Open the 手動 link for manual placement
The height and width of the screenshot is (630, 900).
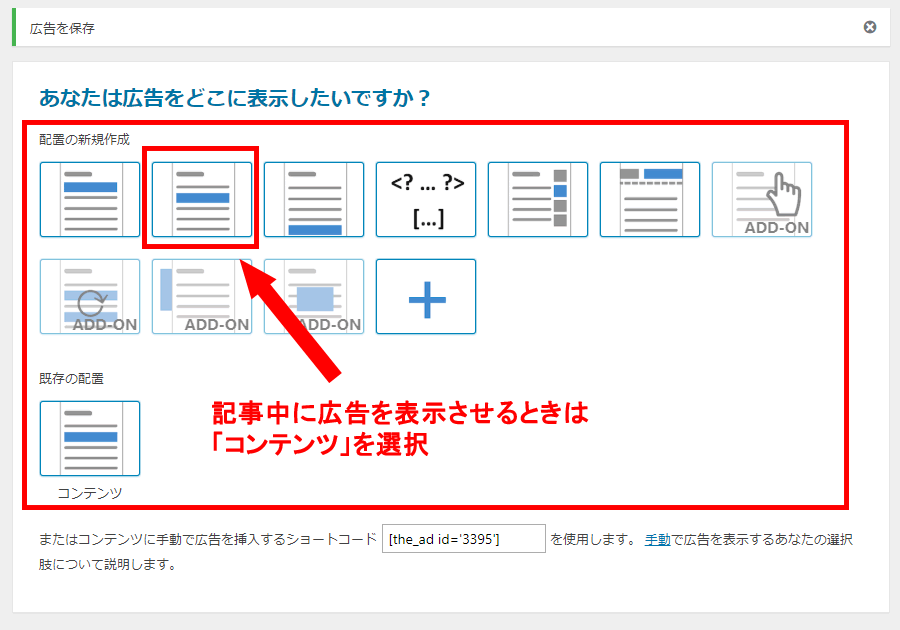click(657, 539)
